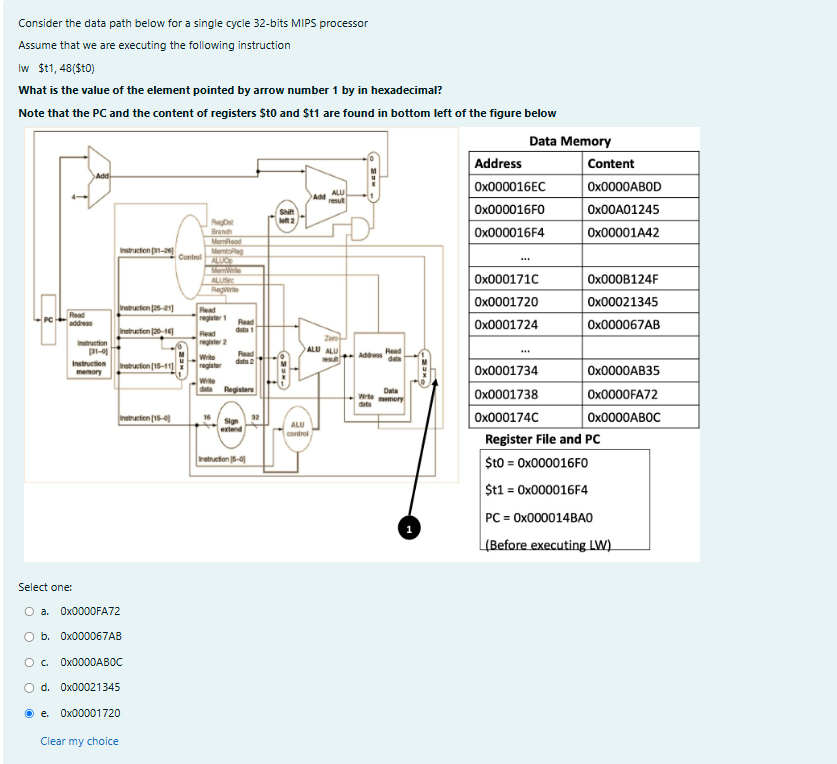Select the Control unit oval in the diagram

tap(191, 256)
